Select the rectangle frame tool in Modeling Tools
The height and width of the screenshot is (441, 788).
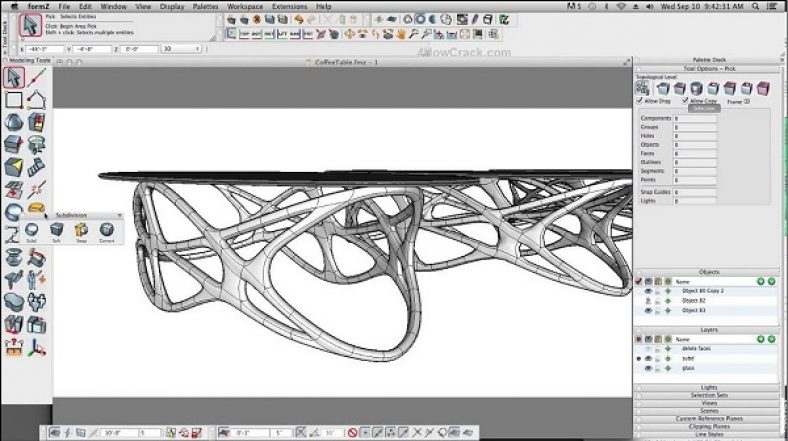(x=14, y=99)
